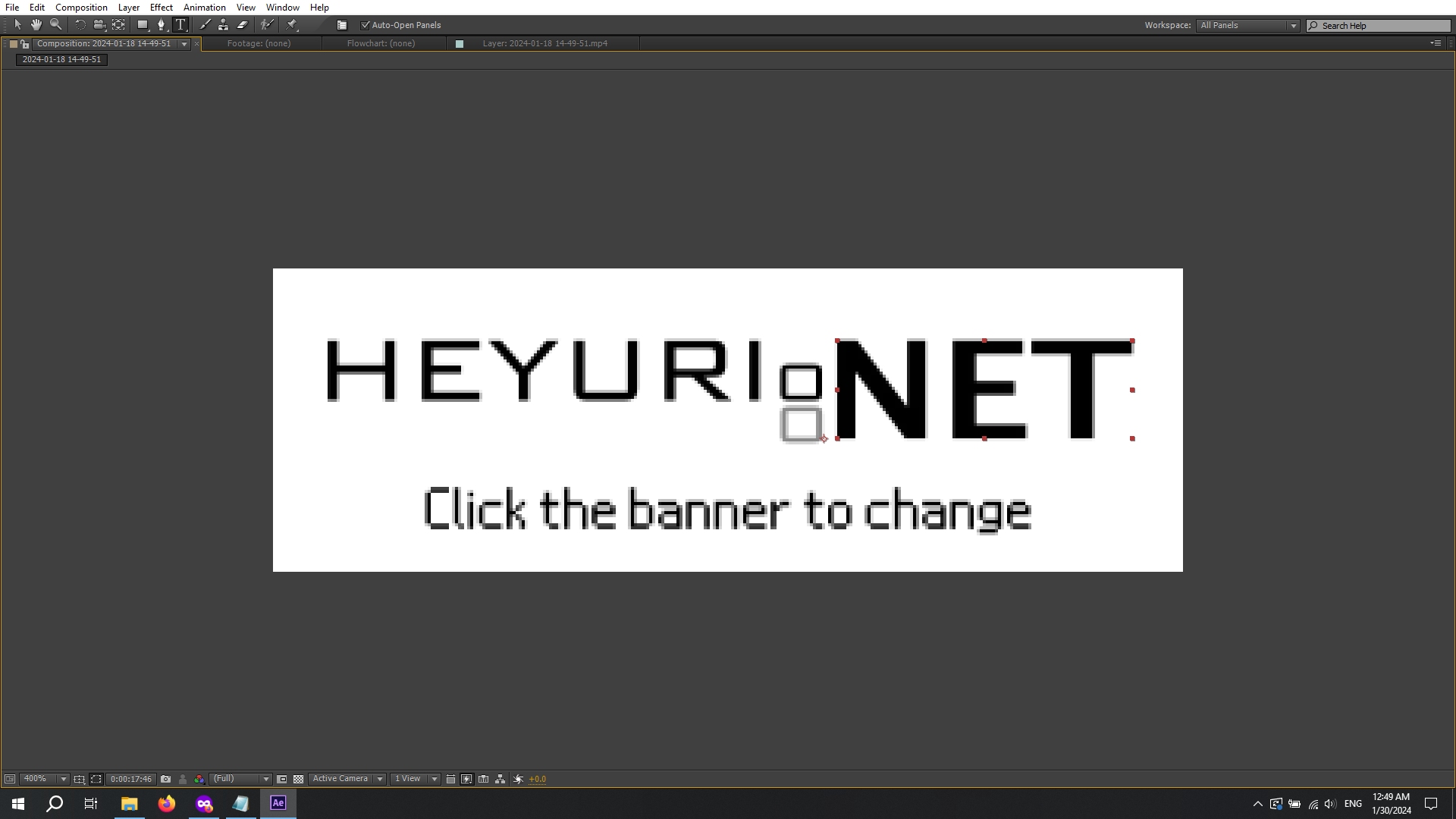
Task: Open the Effect menu
Action: (x=161, y=8)
